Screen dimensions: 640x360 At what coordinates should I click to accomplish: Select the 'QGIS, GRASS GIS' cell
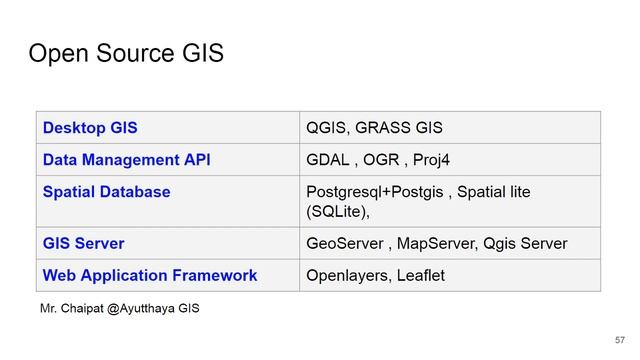coord(450,127)
